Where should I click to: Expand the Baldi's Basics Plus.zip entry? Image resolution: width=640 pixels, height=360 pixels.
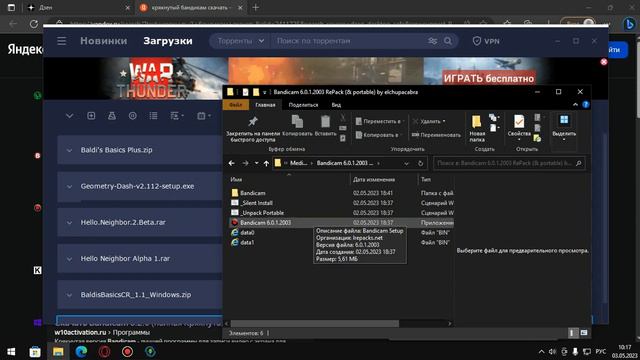click(x=69, y=150)
